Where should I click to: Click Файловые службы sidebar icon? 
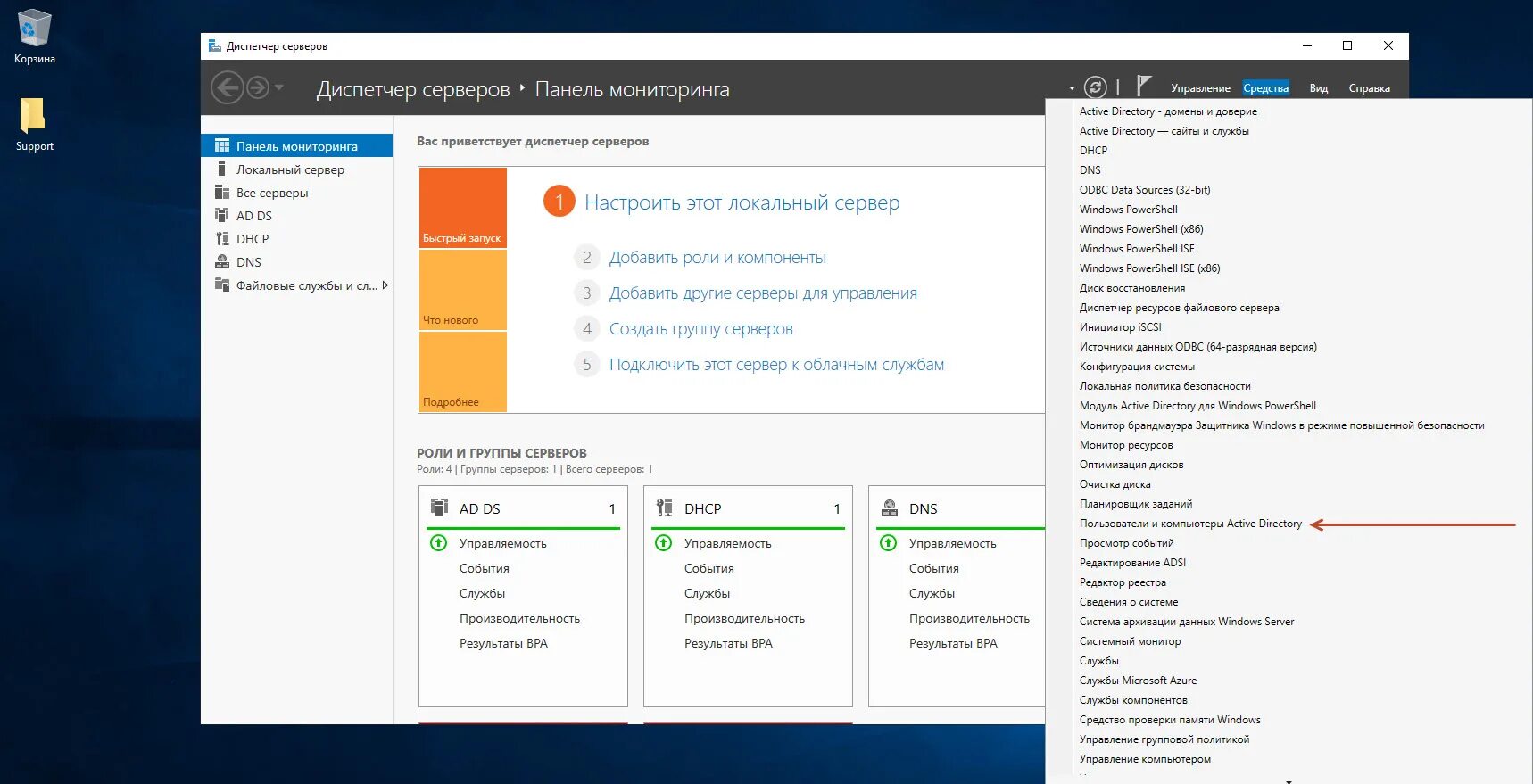tap(222, 285)
